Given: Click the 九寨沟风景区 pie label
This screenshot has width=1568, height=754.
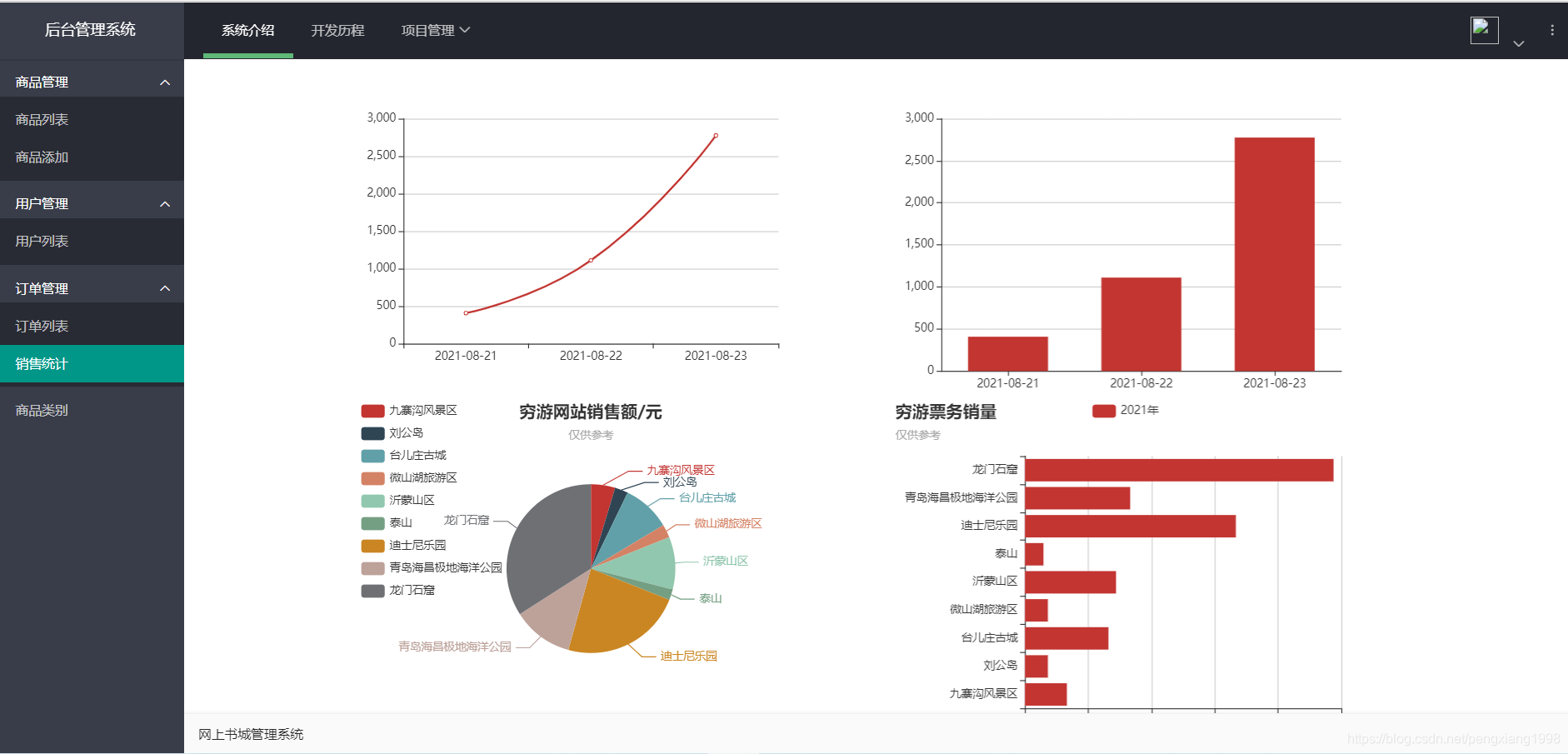Looking at the screenshot, I should 681,471.
